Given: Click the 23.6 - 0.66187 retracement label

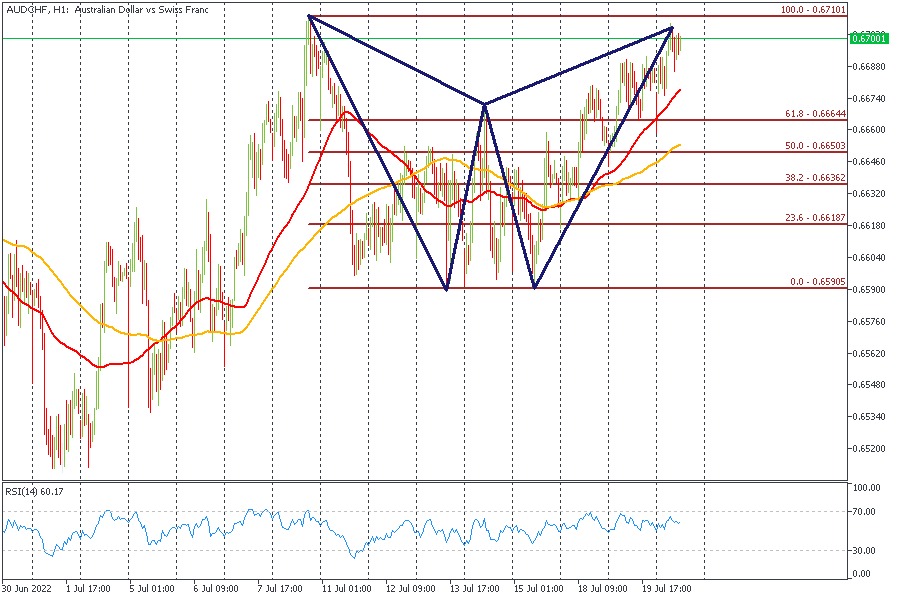Looking at the screenshot, I should pos(816,218).
